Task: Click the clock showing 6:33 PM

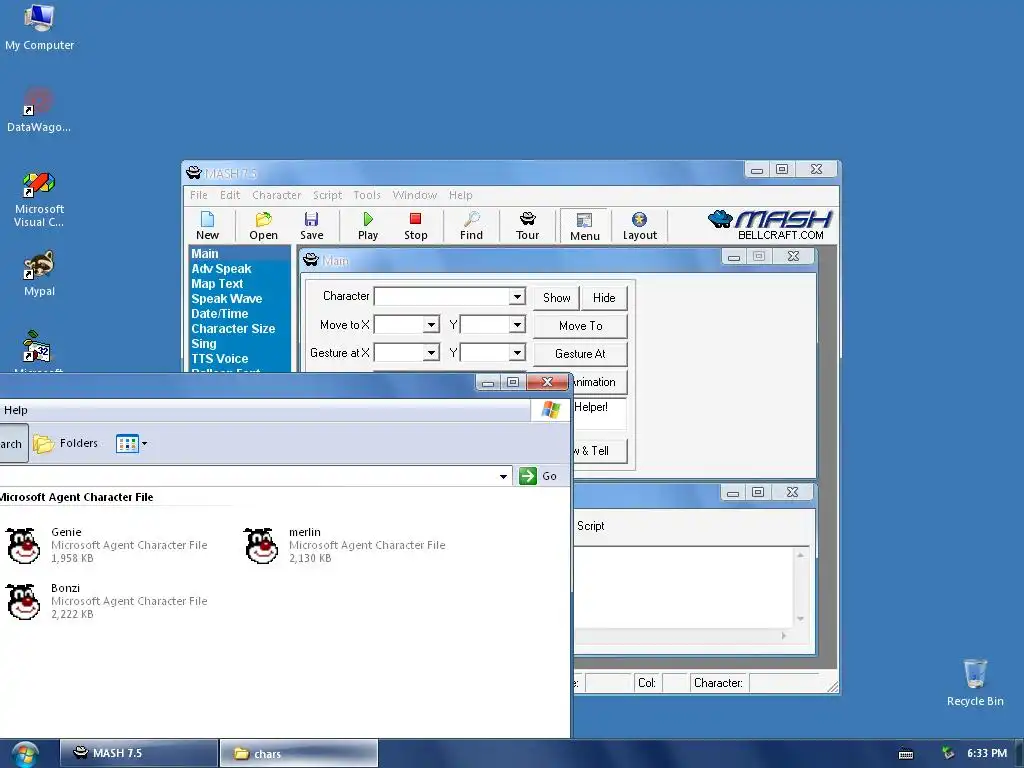Action: point(987,754)
